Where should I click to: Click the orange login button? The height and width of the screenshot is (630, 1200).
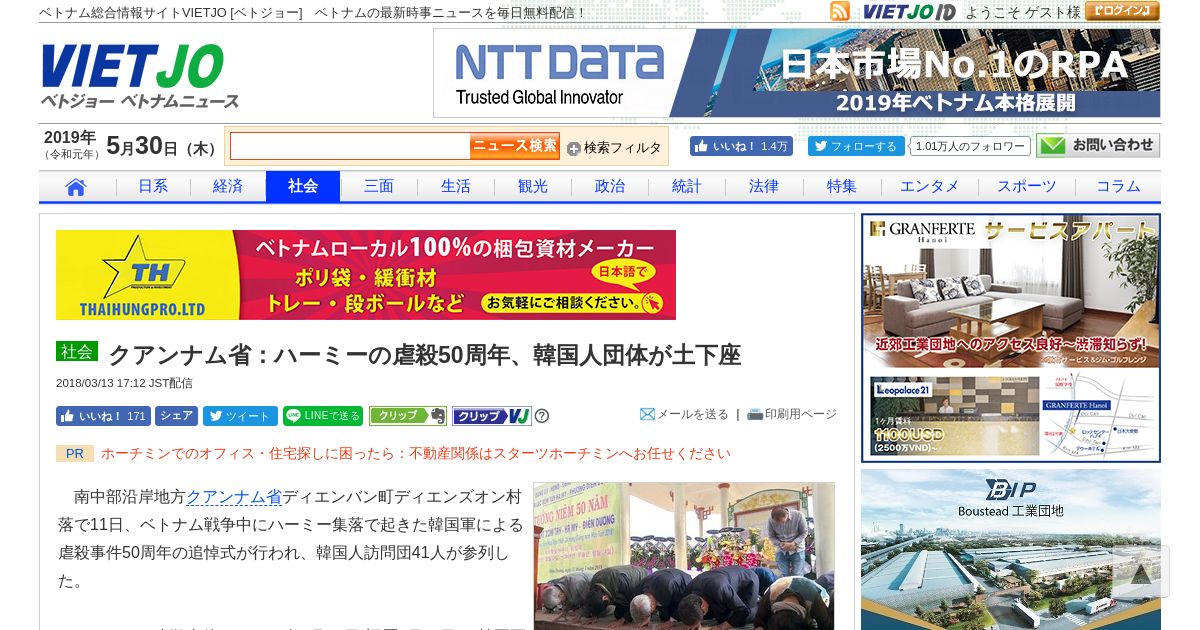point(1122,11)
